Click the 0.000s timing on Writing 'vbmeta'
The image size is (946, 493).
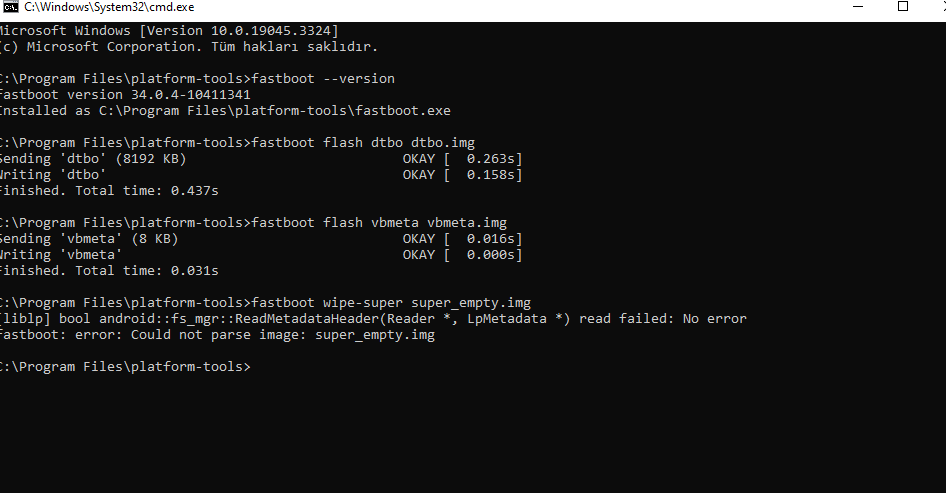tap(490, 255)
